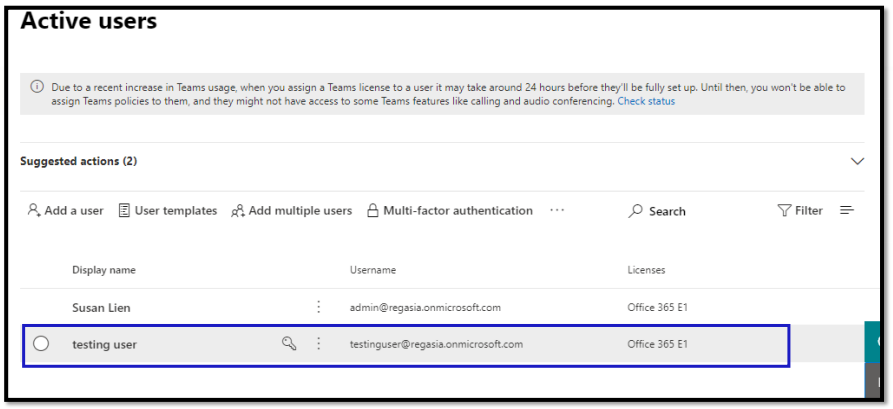
Task: Sort by the Username column header
Action: 372,270
